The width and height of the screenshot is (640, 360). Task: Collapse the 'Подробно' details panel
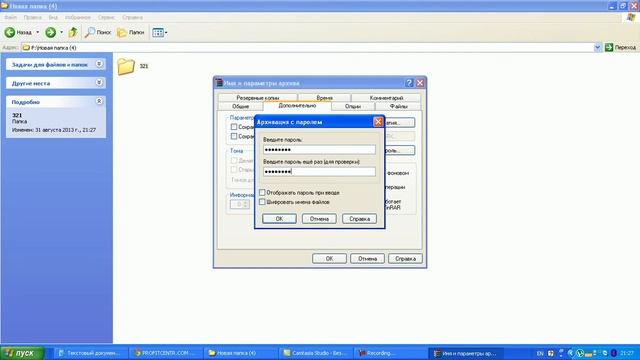99,101
